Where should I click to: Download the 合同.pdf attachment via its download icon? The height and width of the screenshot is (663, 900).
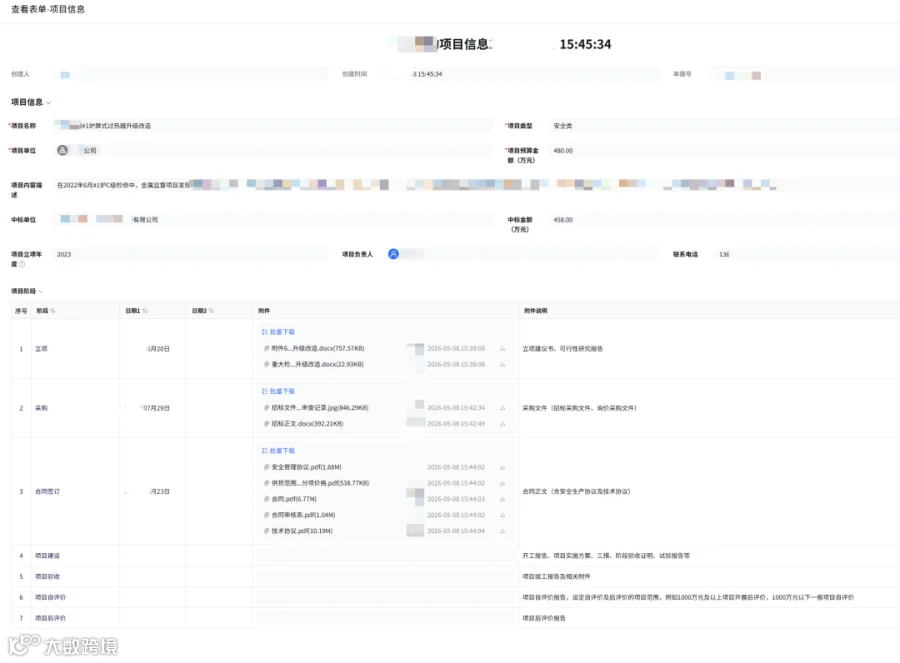502,499
